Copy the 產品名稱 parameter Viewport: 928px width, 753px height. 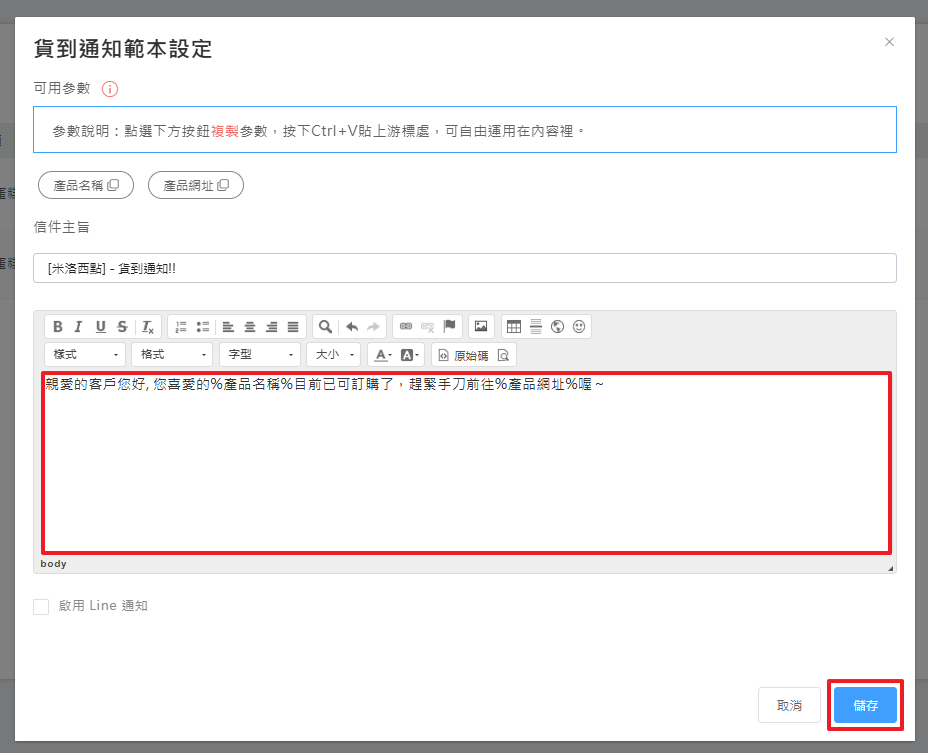[x=86, y=185]
